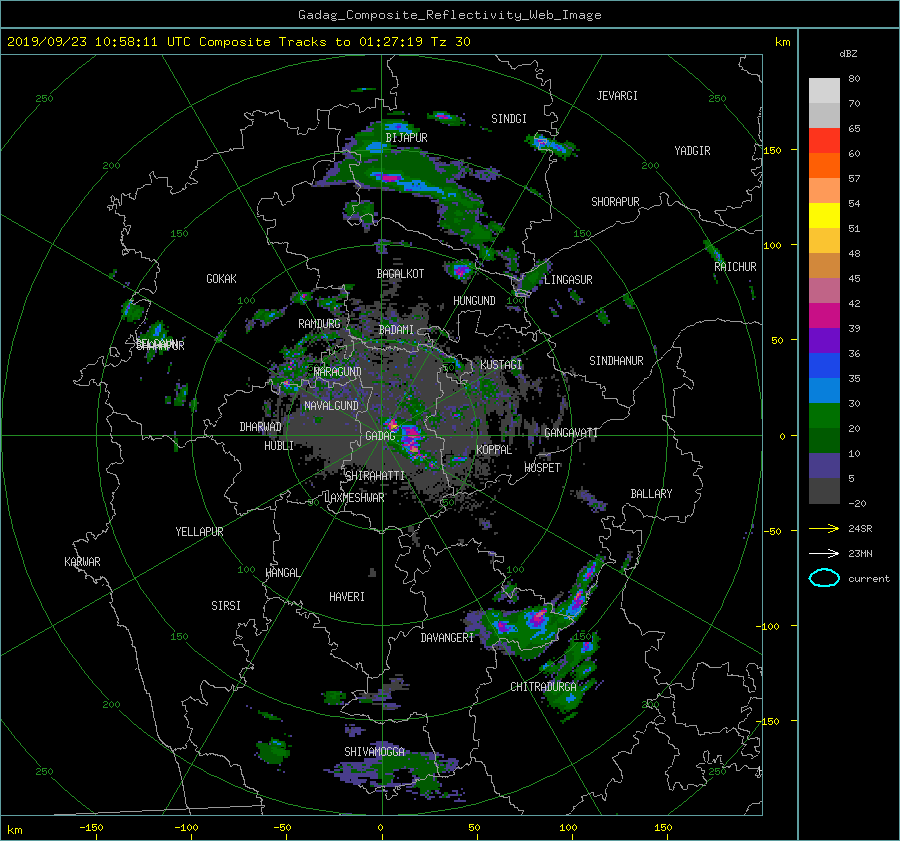Image resolution: width=900 pixels, height=841 pixels.
Task: Click the 150 tick on right km axis
Action: 773,150
